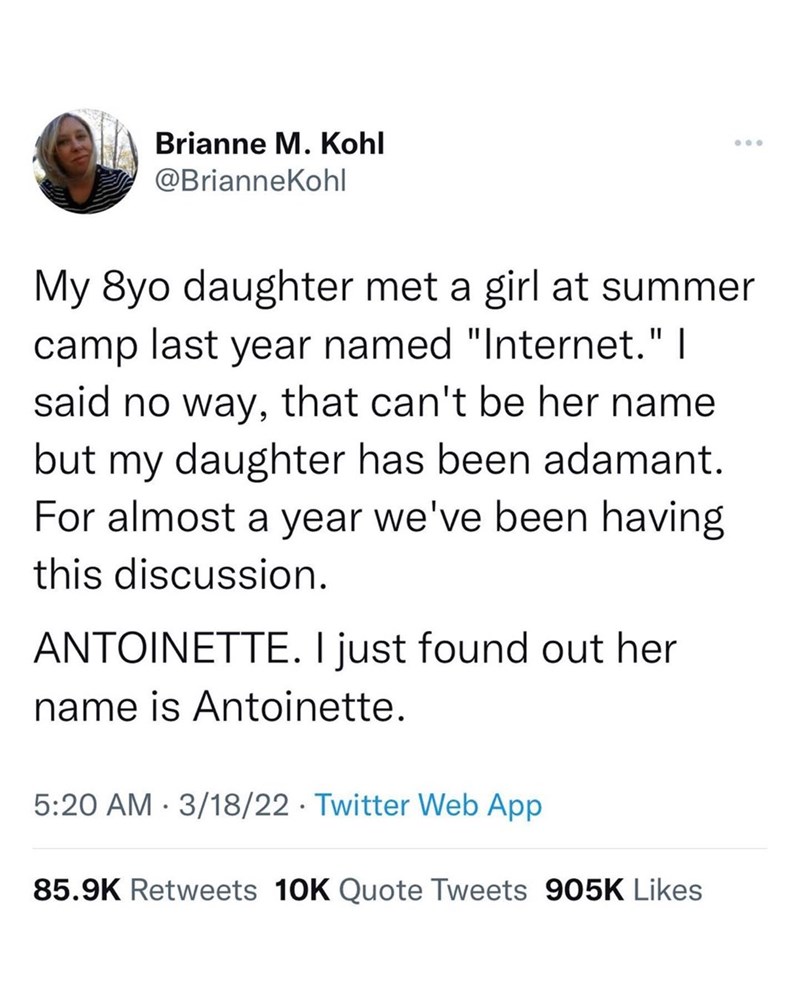800x1000 pixels.
Task: View the 10K Quote Tweets list
Action: point(400,889)
